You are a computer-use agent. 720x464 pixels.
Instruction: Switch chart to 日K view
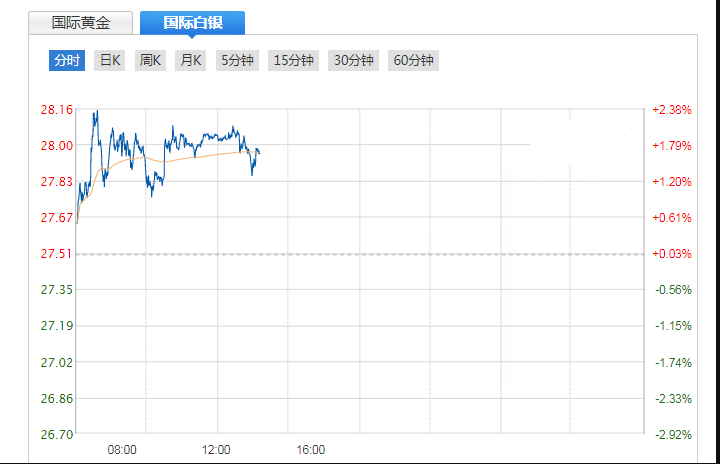(x=109, y=61)
